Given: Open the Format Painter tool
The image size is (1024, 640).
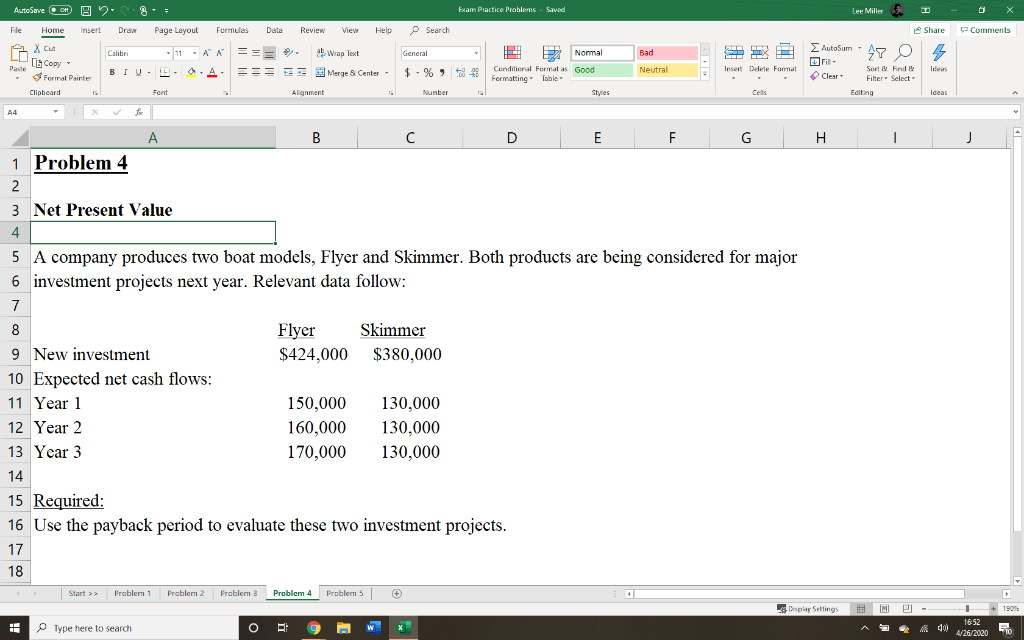Looking at the screenshot, I should tap(62, 77).
